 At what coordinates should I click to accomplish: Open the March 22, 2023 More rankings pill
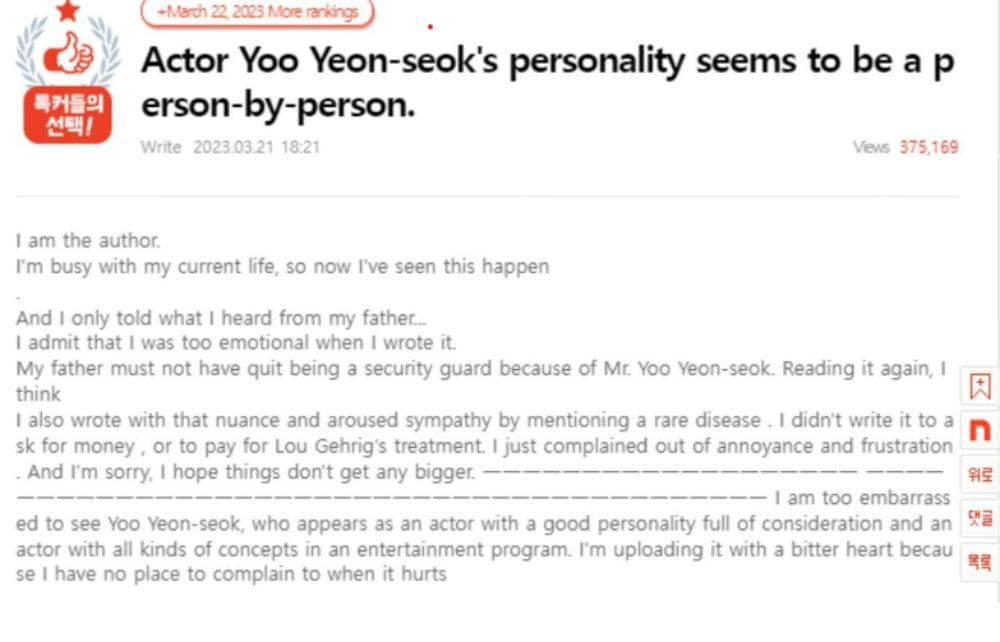(257, 13)
